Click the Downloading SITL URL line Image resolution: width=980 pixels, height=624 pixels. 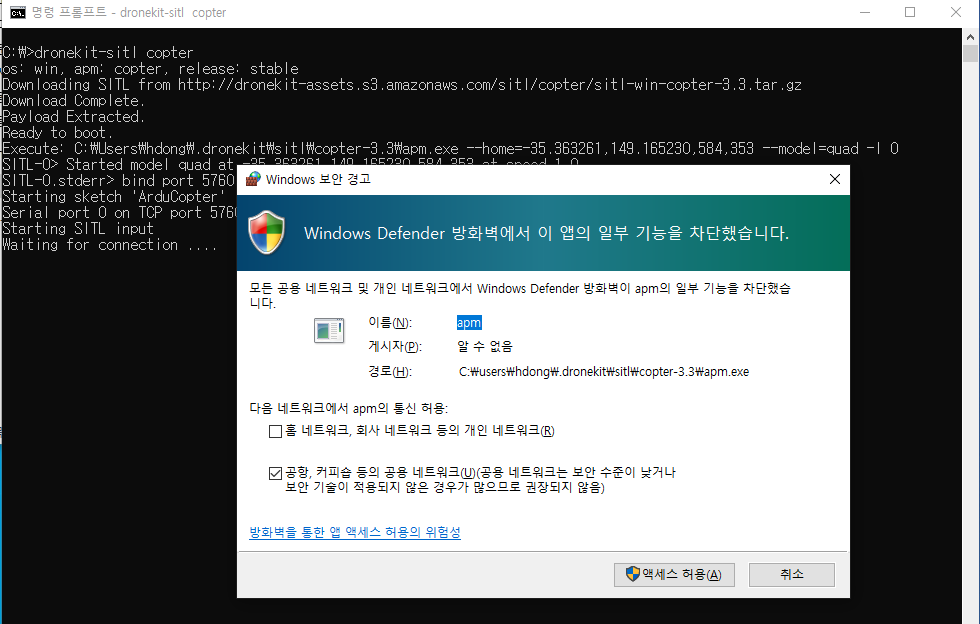(x=402, y=84)
